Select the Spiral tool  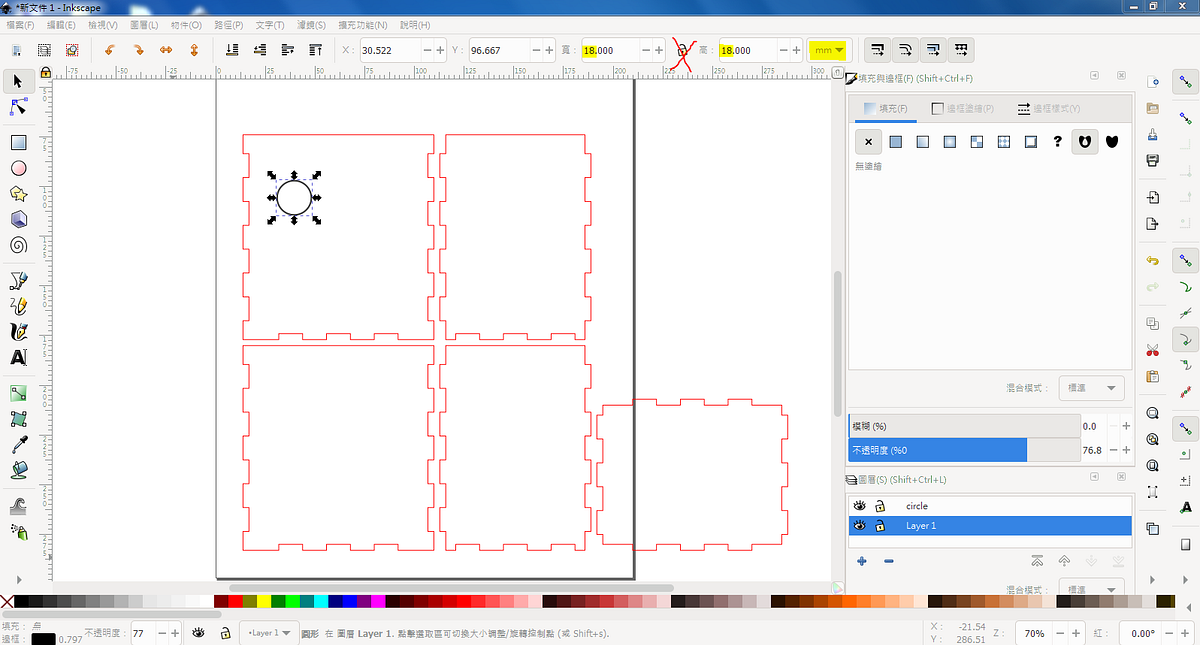18,245
